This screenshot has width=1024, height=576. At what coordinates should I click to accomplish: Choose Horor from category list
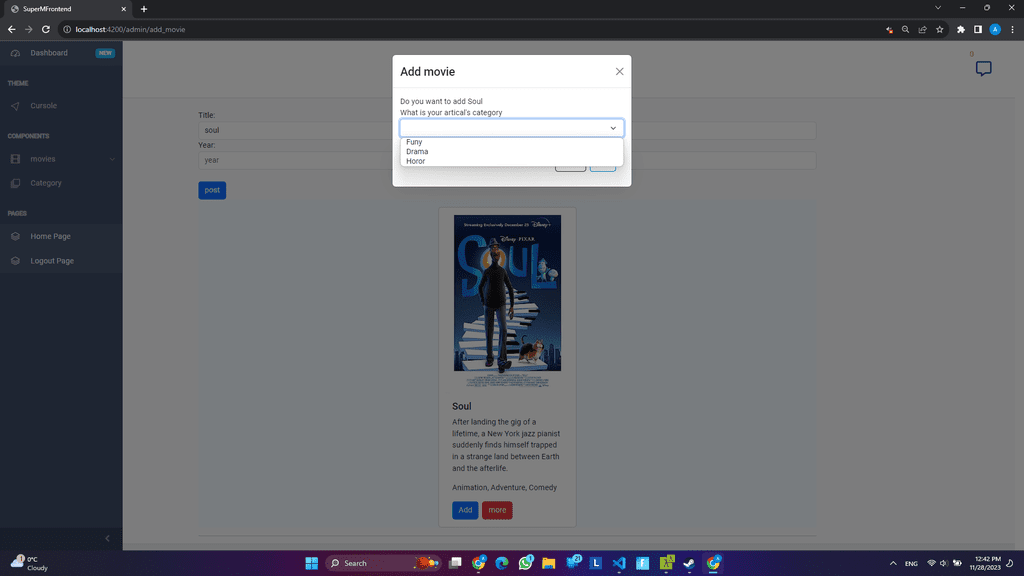click(x=415, y=161)
